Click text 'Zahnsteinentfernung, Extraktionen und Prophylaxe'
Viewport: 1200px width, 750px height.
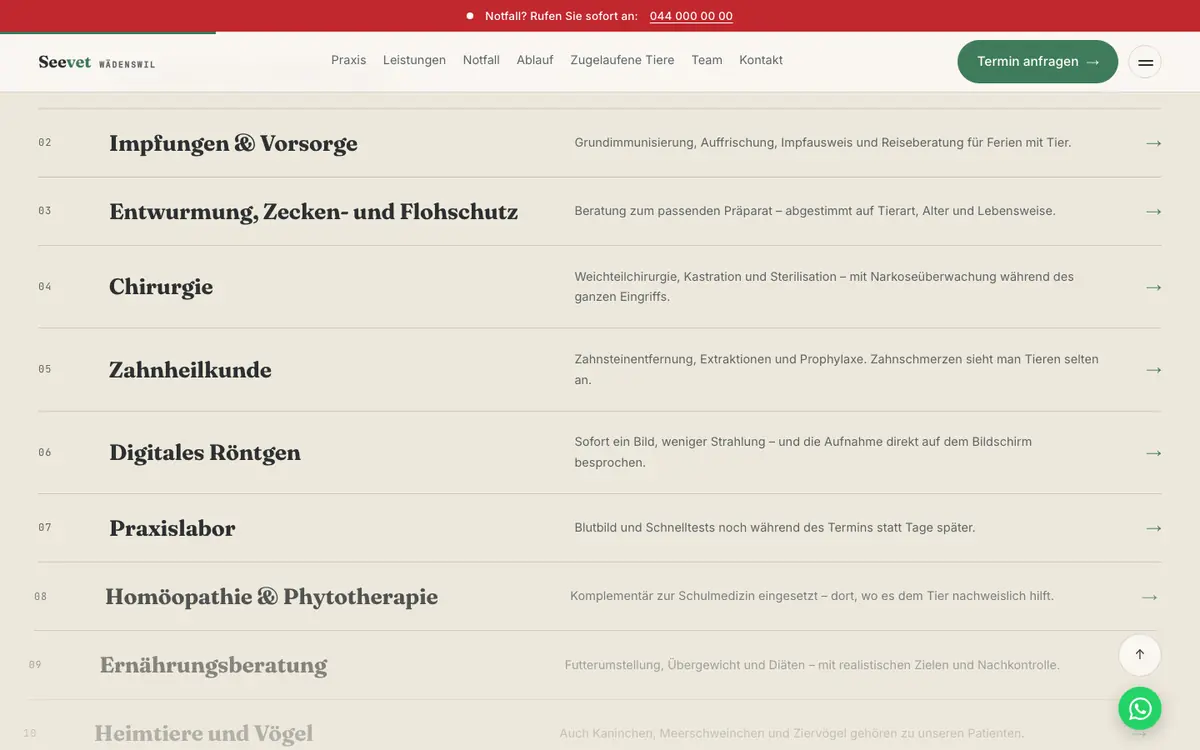722,359
